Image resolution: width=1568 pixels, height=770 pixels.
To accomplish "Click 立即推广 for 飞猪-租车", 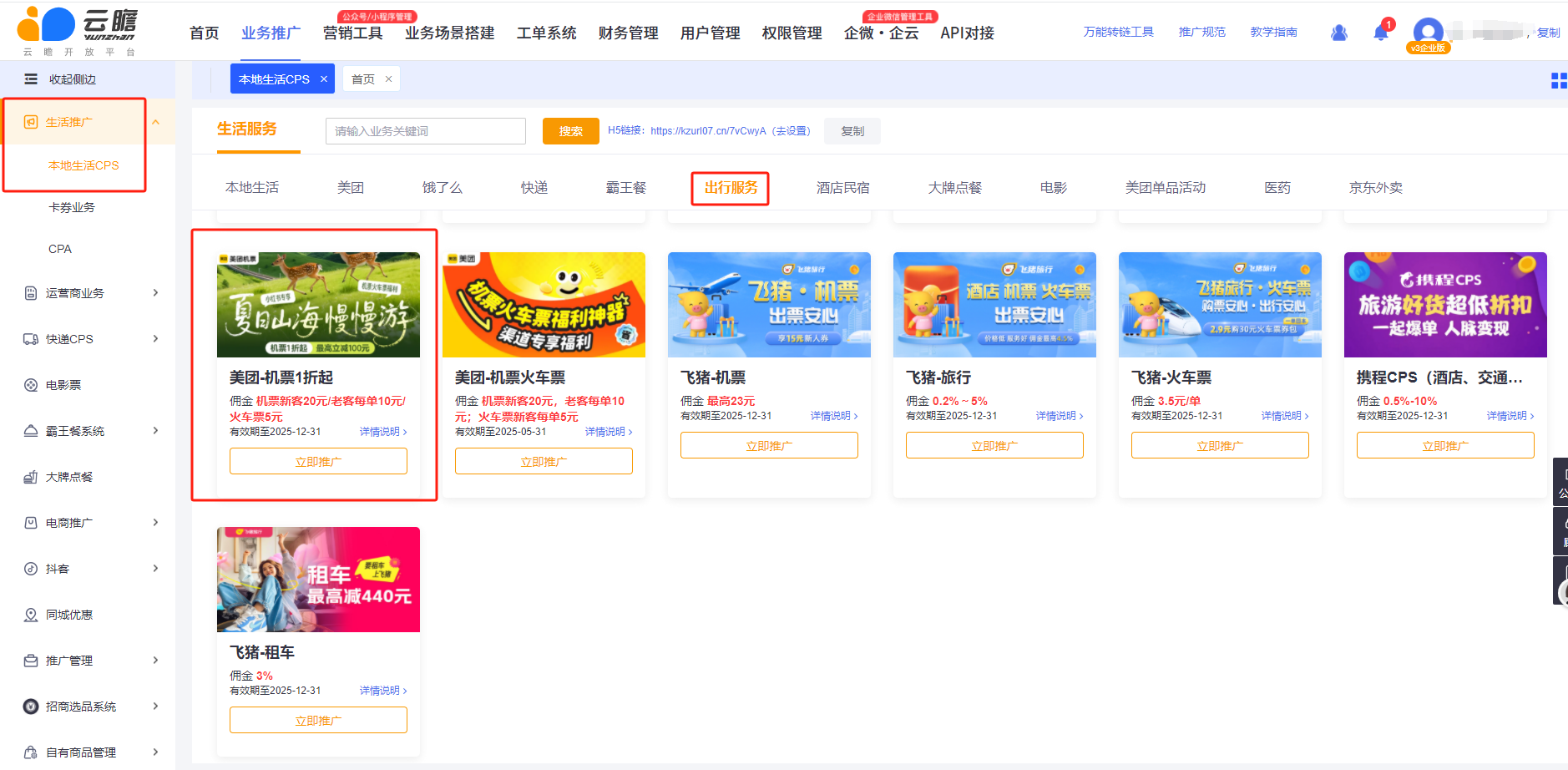I will pos(318,720).
